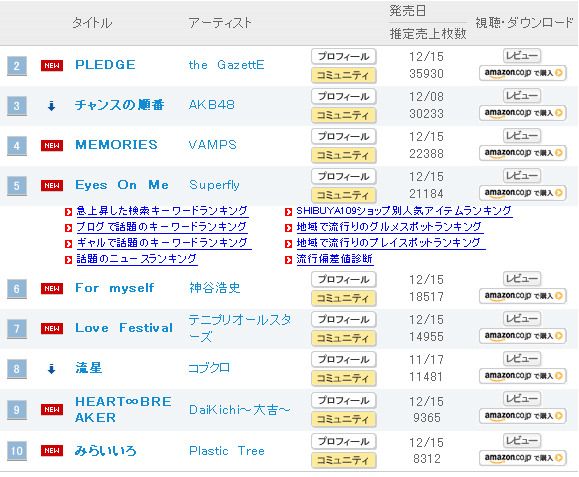This screenshot has height=477, width=579.
Task: Open Love Festival title link
Action: point(124,328)
